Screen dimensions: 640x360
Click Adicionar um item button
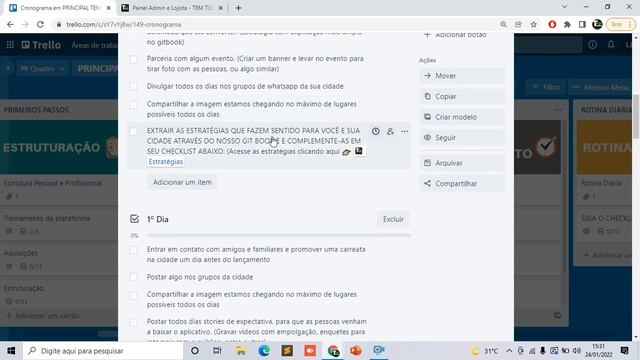tap(182, 182)
